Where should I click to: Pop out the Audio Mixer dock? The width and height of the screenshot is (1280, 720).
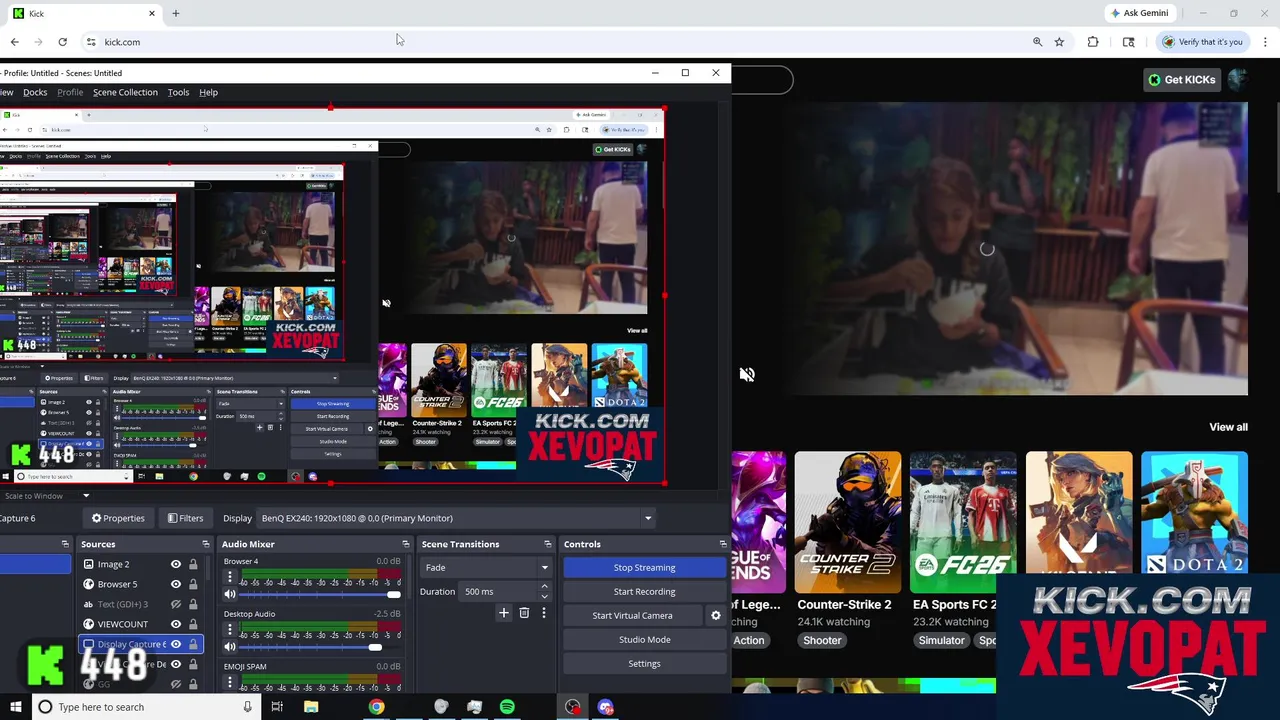point(406,544)
